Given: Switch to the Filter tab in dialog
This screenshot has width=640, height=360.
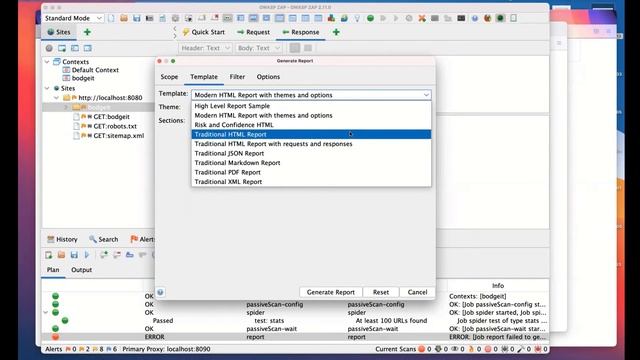Looking at the screenshot, I should pyautogui.click(x=237, y=77).
